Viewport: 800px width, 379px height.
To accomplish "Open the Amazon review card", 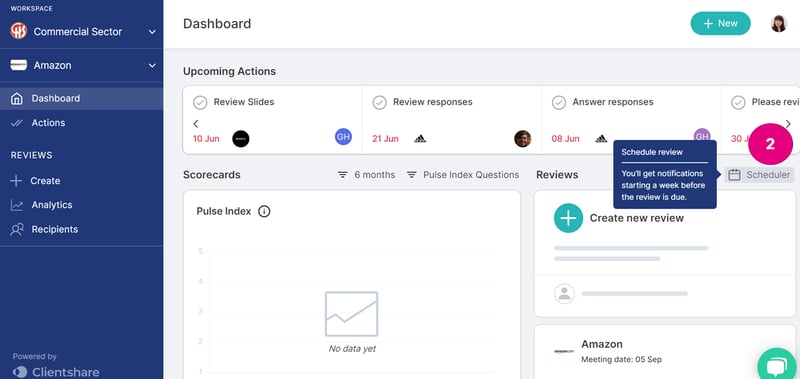I will pos(665,351).
